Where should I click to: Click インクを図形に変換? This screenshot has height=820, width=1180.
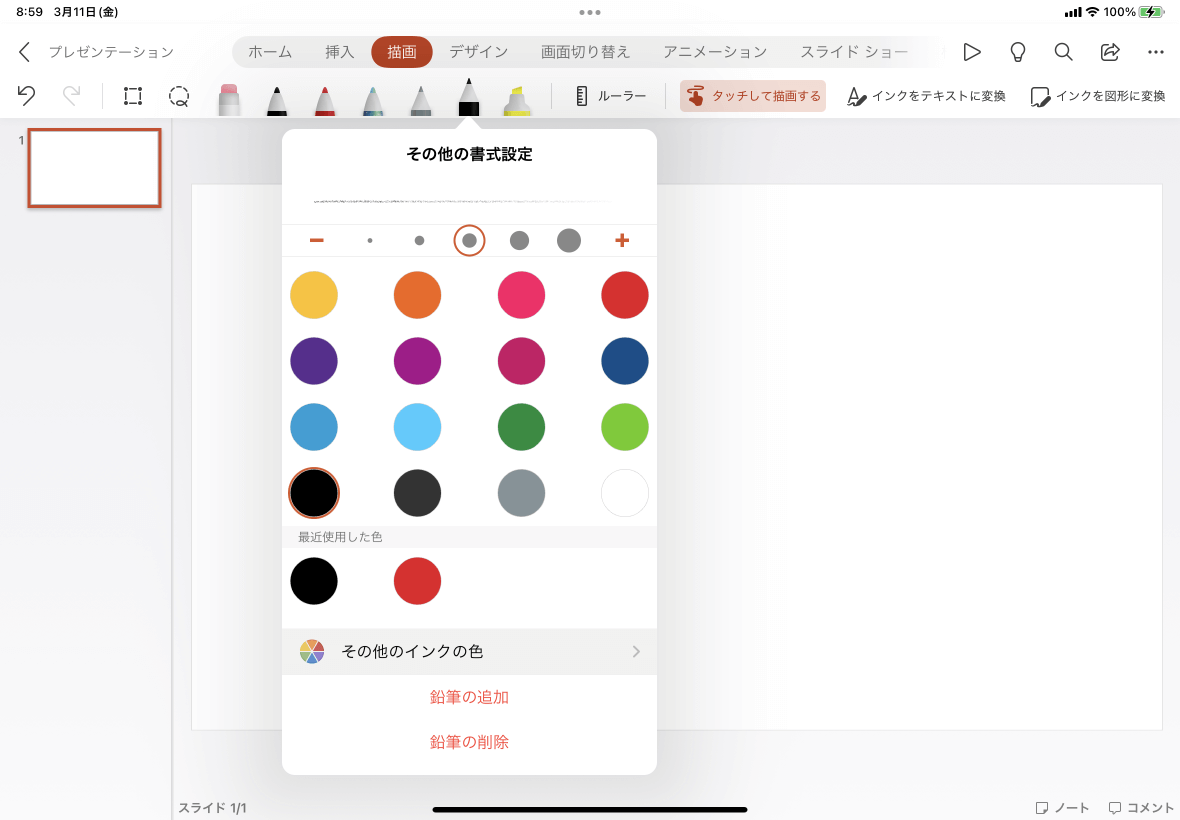(x=1098, y=96)
